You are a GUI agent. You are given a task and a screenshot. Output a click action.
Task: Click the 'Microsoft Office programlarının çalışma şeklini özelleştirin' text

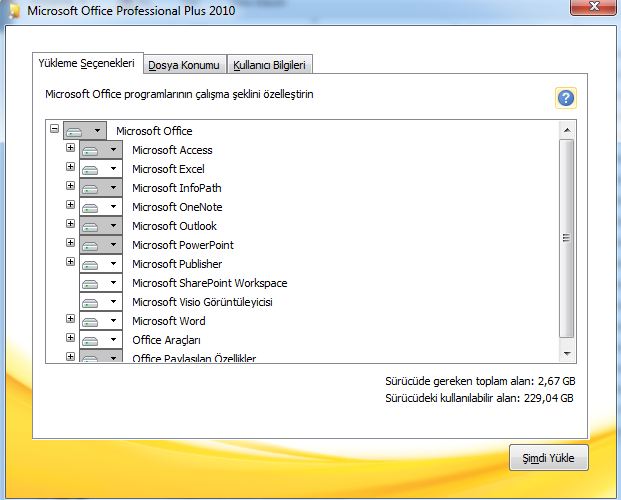[x=179, y=94]
